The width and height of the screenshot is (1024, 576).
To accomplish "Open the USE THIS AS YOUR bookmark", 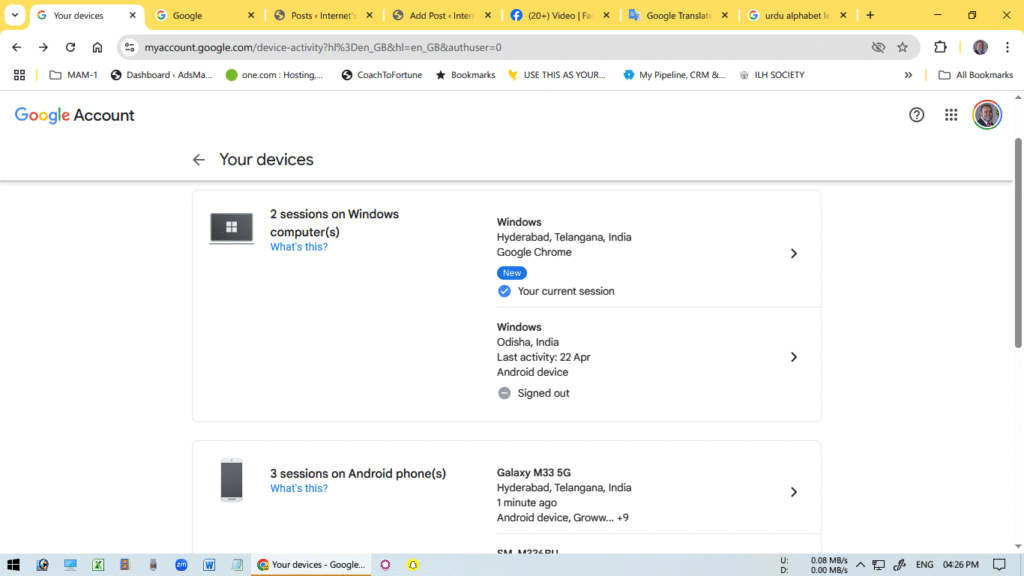I will 556,75.
